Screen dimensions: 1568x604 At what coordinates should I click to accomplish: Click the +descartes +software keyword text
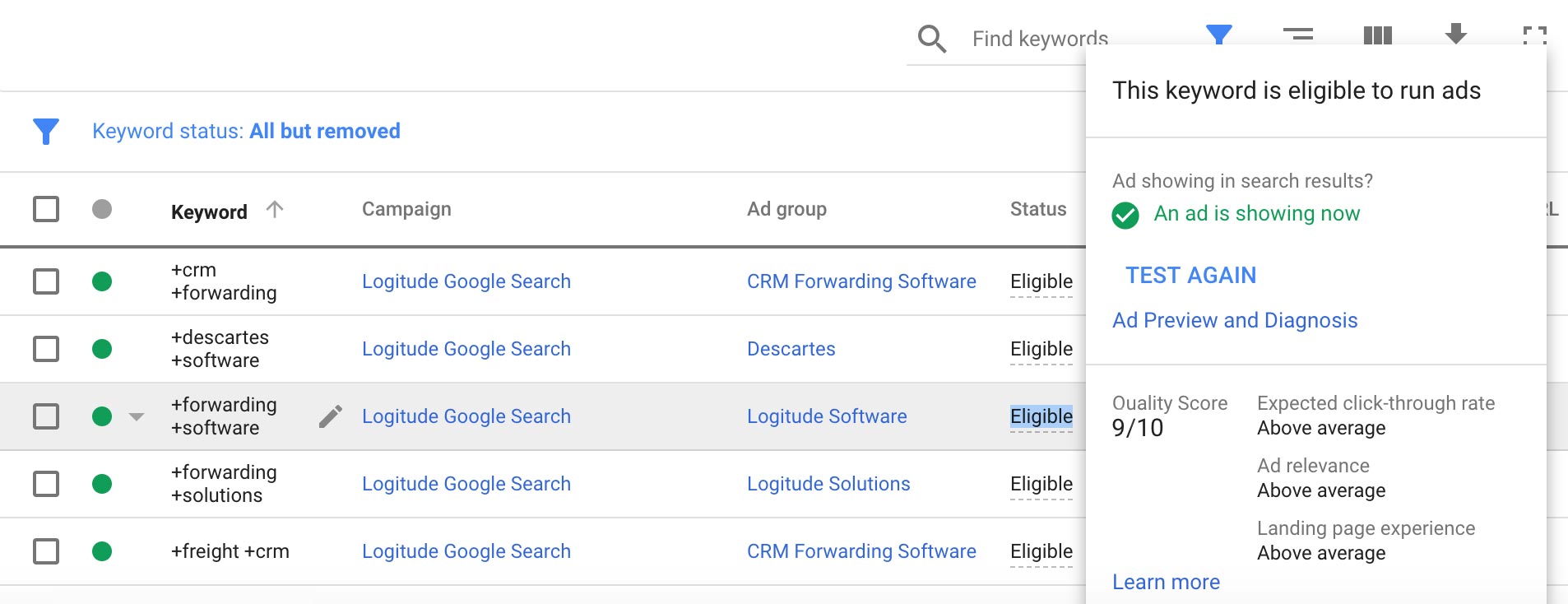tap(220, 349)
